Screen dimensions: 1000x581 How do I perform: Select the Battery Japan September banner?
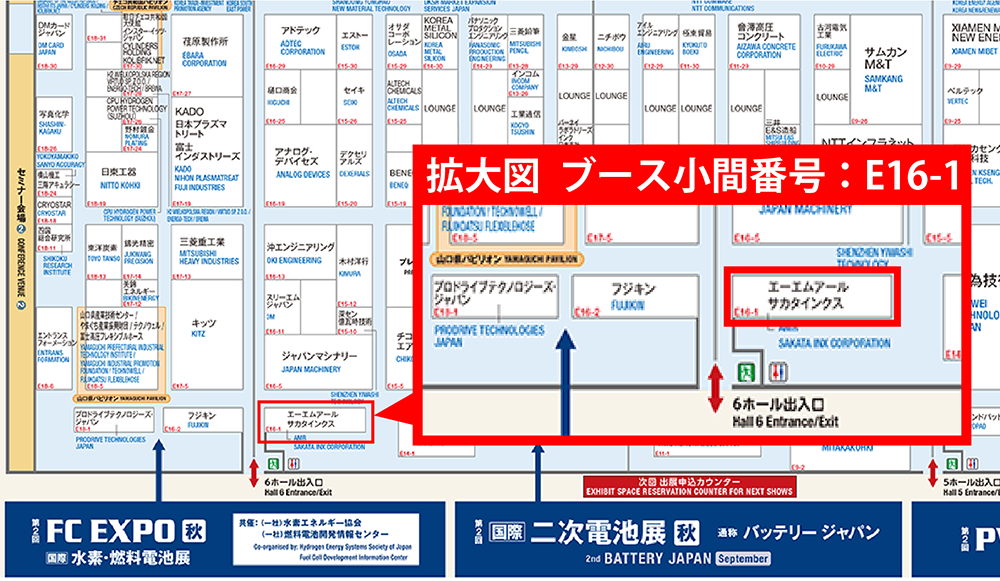point(678,540)
